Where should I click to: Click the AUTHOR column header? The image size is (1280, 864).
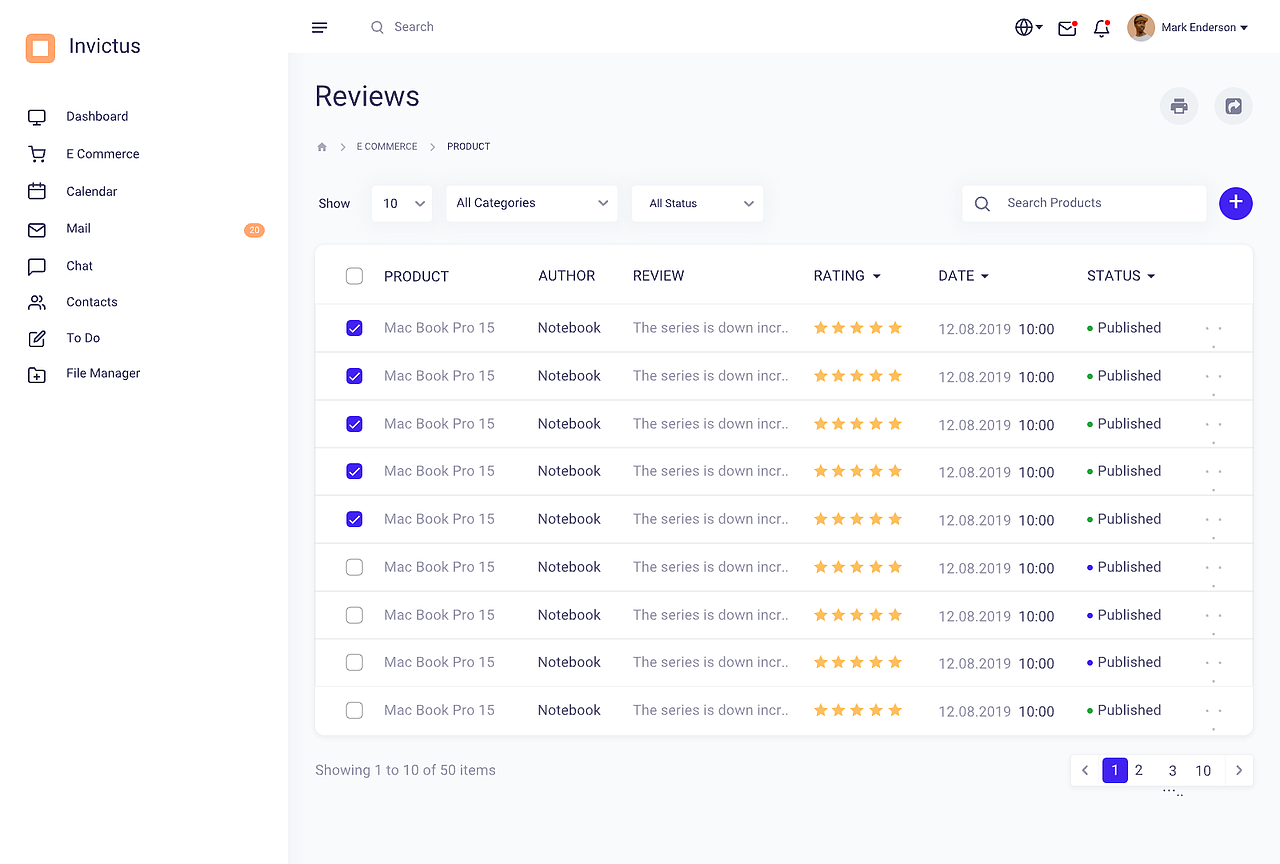(567, 276)
